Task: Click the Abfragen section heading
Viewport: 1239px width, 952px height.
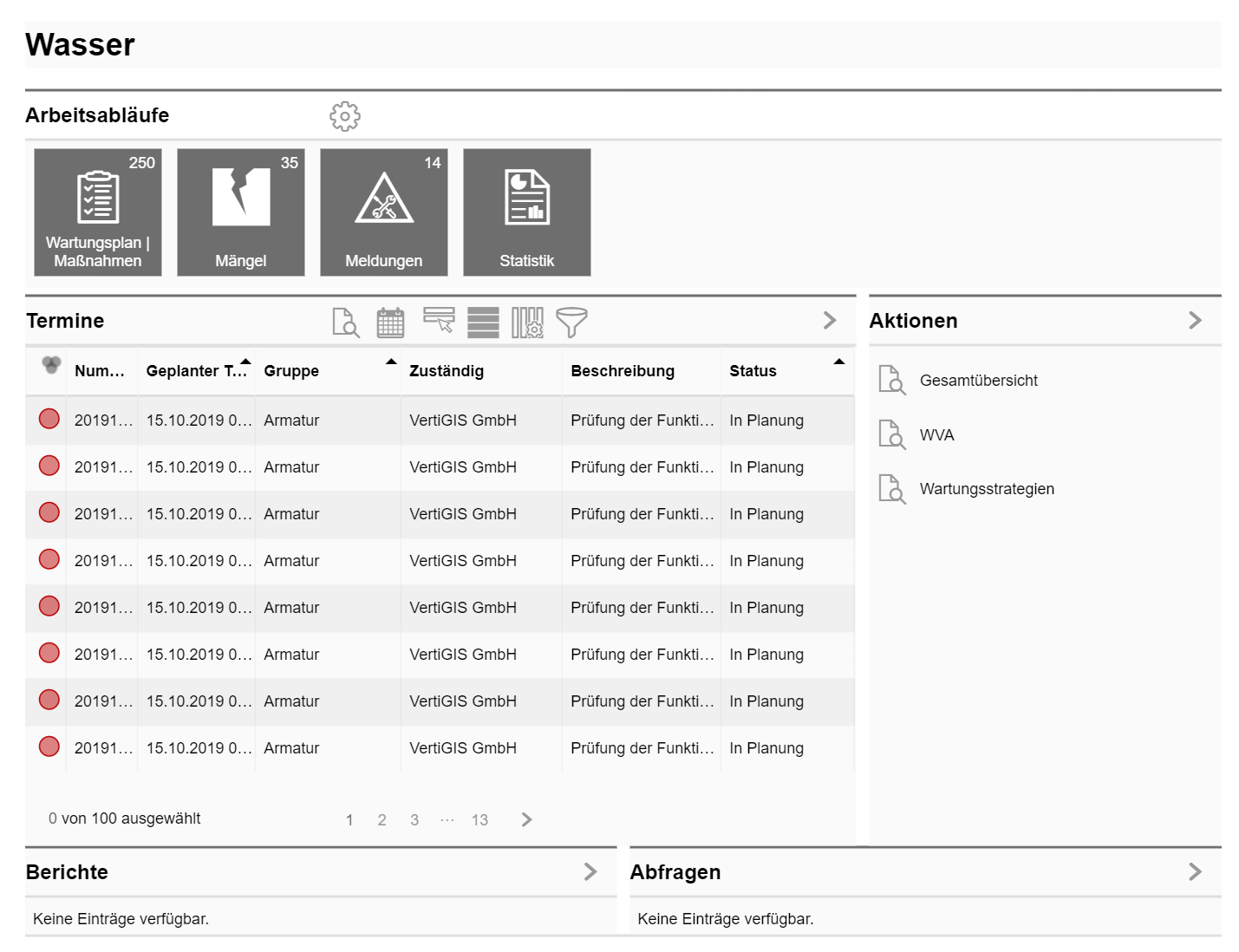Action: point(675,872)
